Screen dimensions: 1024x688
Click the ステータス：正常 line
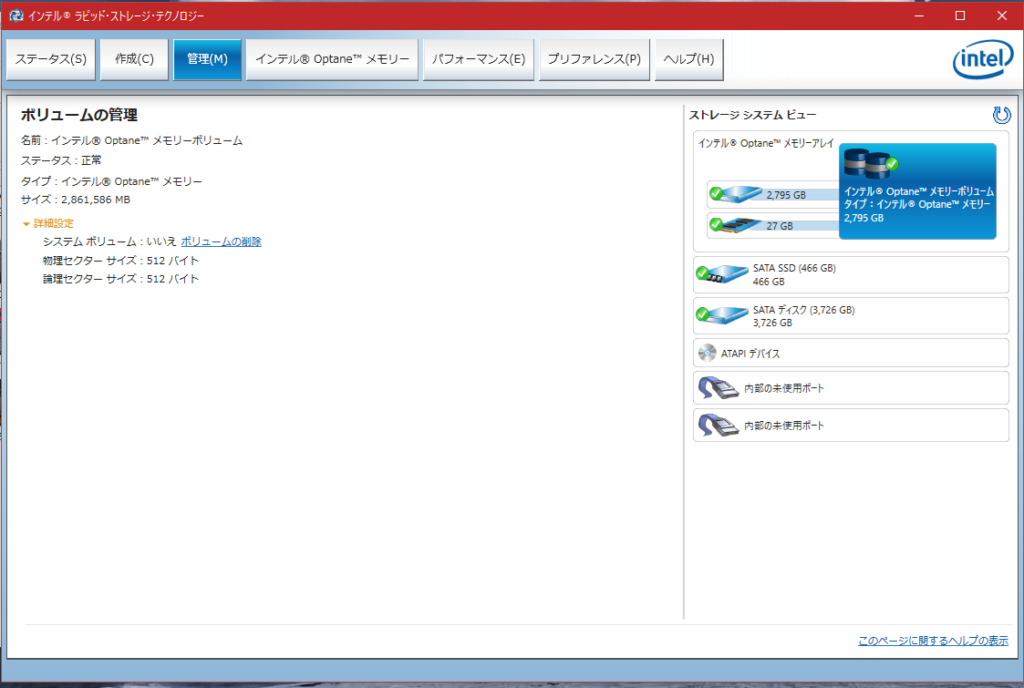click(61, 160)
